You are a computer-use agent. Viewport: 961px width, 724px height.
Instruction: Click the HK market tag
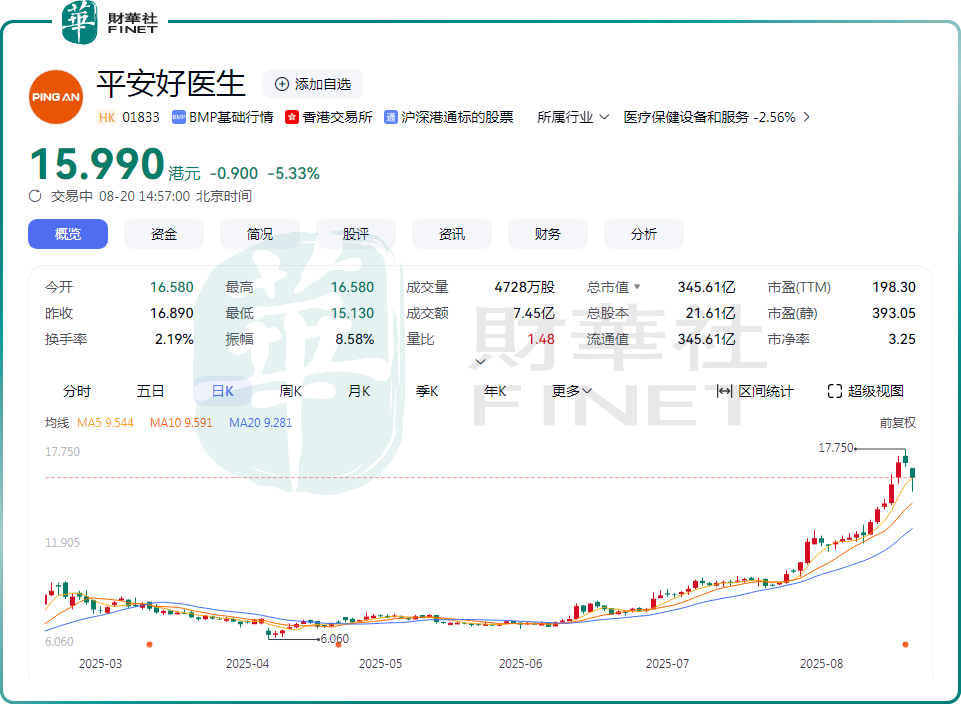(107, 117)
